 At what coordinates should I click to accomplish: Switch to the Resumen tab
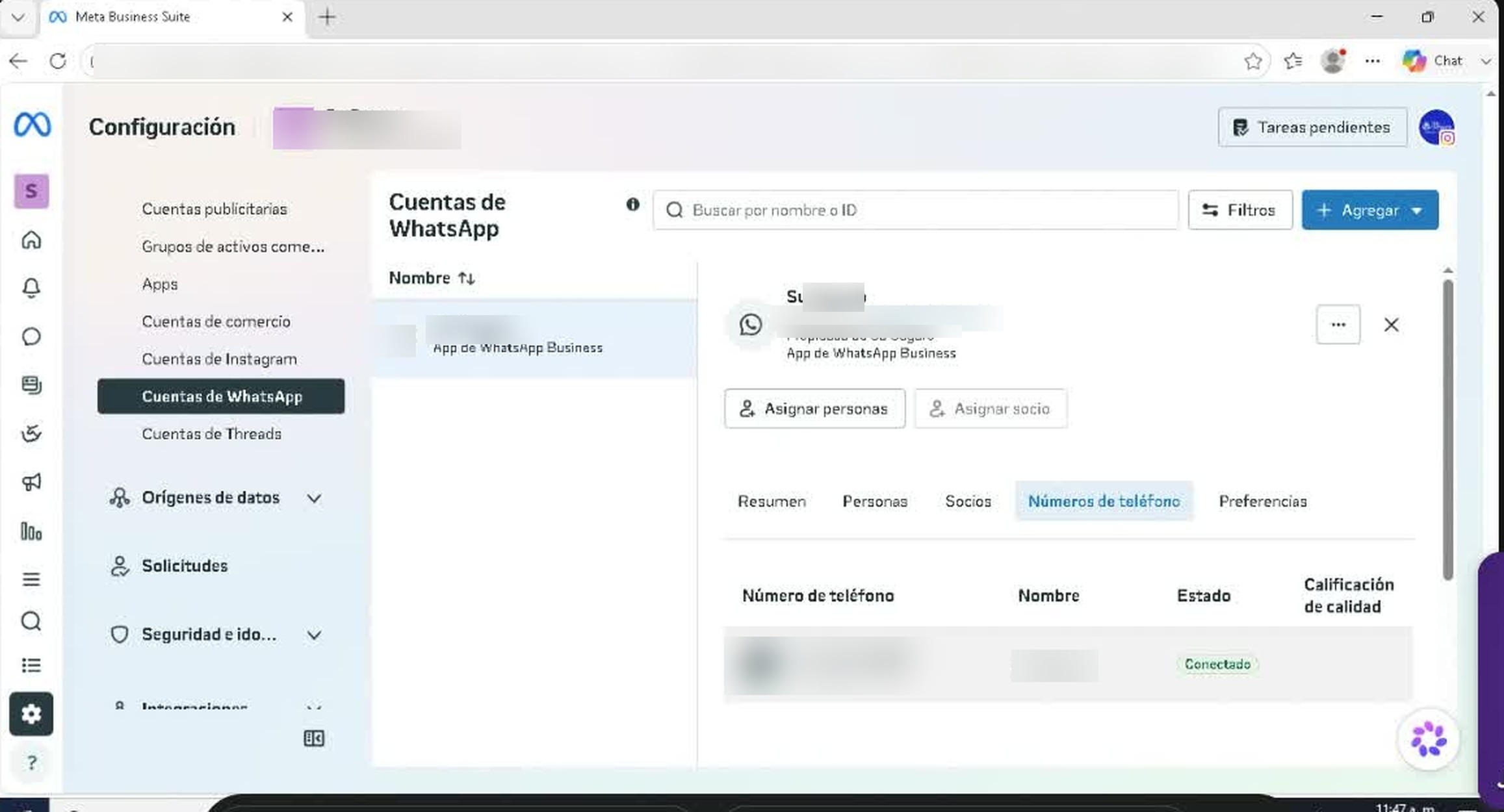click(x=771, y=501)
